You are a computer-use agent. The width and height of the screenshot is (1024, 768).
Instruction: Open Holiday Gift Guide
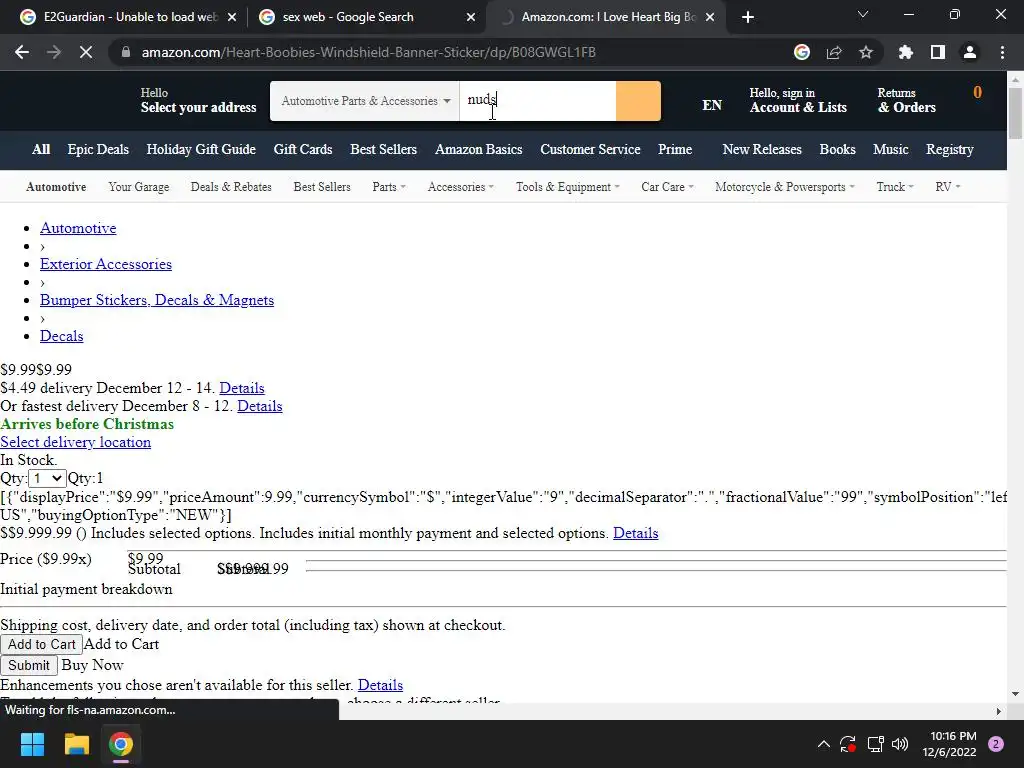tap(201, 150)
